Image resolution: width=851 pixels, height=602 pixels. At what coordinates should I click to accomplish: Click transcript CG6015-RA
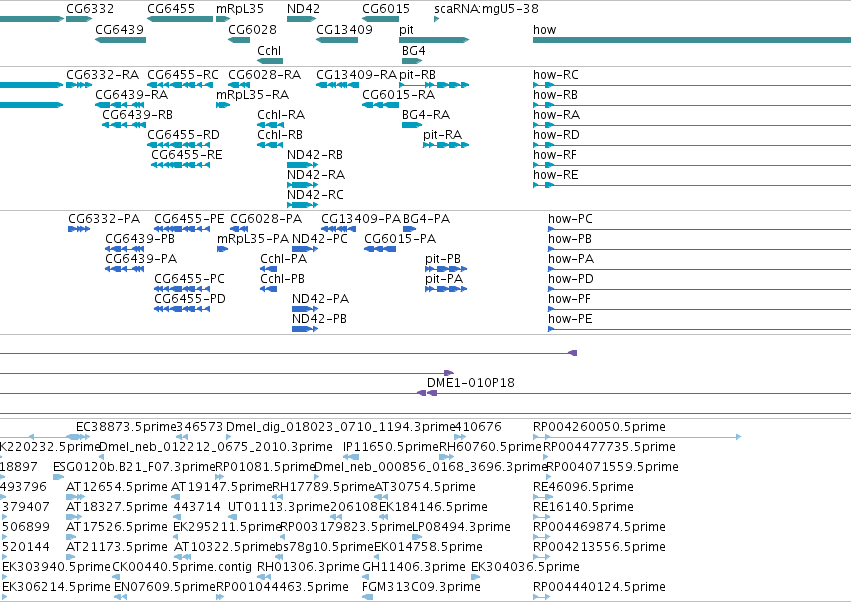[x=398, y=94]
